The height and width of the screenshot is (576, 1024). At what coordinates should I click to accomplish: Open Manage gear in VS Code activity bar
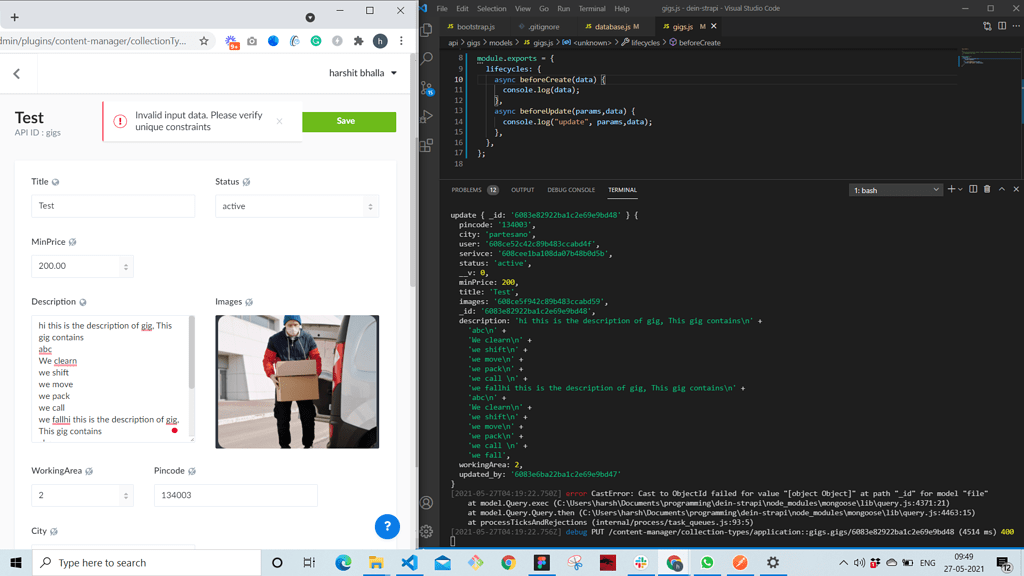point(426,532)
